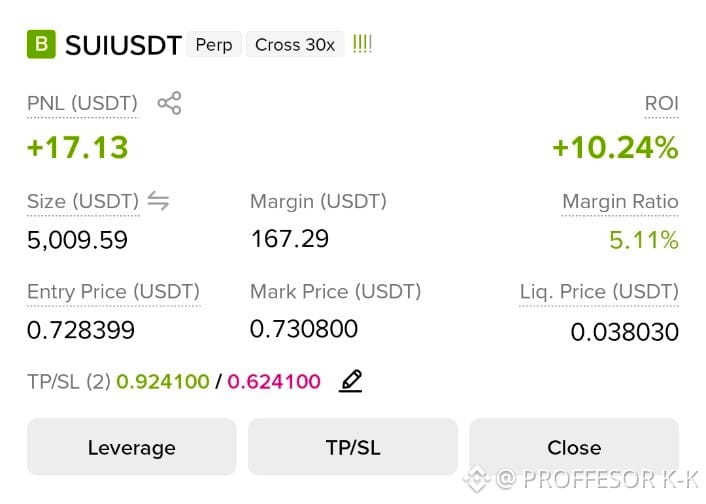706x504 pixels.
Task: Click the green B buy badge icon
Action: [41, 44]
